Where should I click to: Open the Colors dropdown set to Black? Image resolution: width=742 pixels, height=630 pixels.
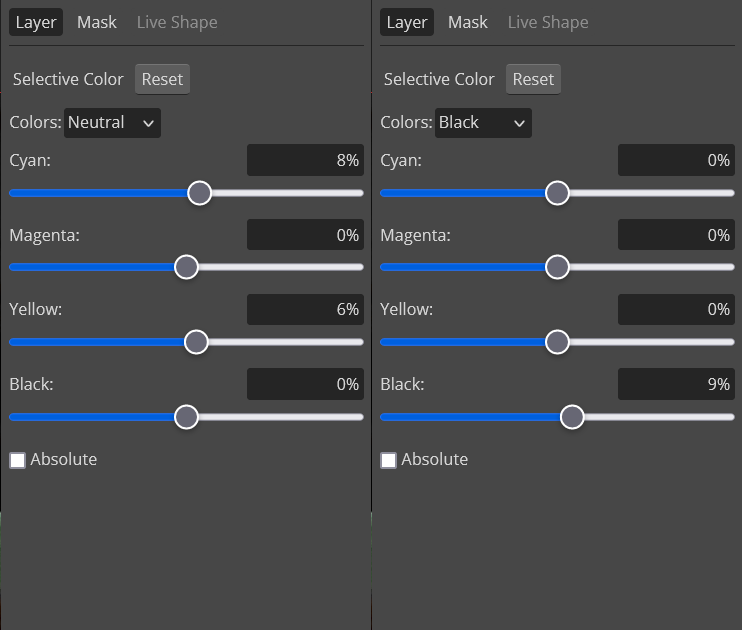pyautogui.click(x=483, y=123)
